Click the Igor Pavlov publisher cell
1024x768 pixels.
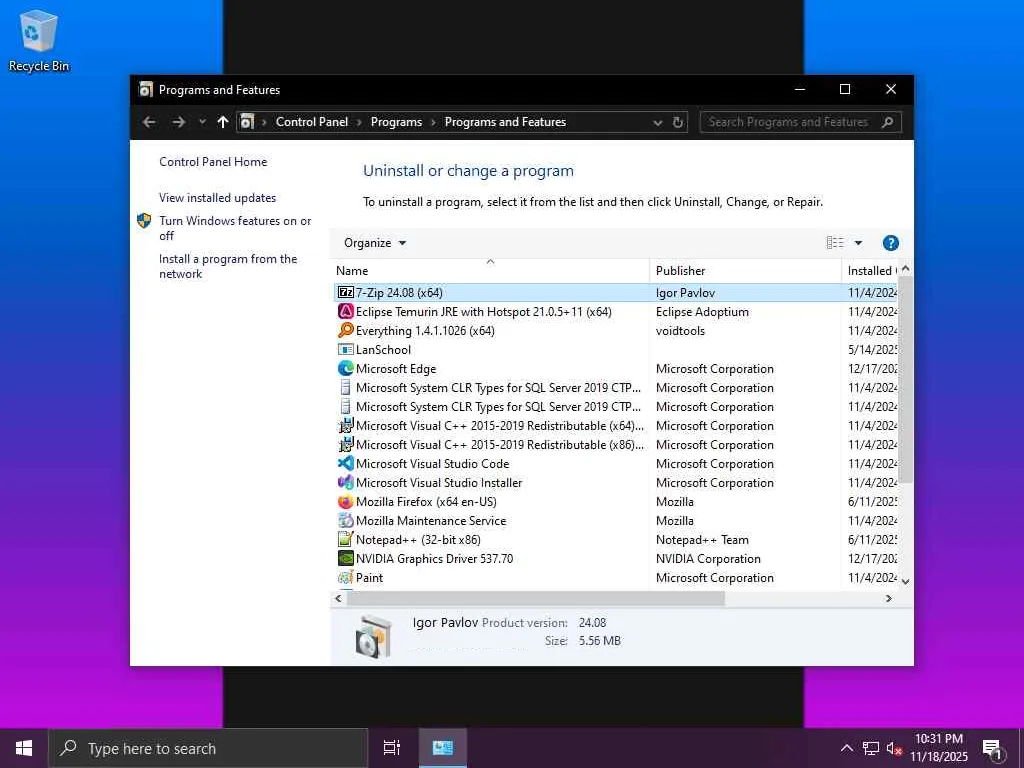(685, 293)
